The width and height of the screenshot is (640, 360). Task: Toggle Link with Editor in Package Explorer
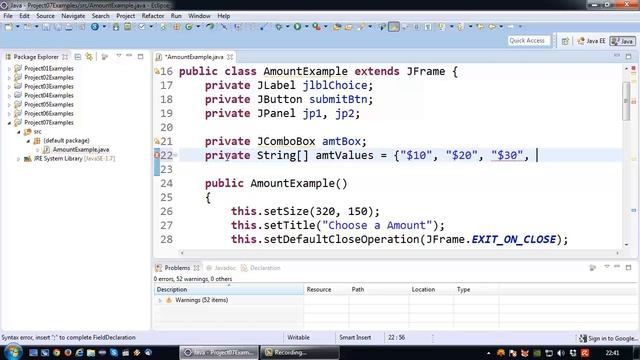(89, 57)
